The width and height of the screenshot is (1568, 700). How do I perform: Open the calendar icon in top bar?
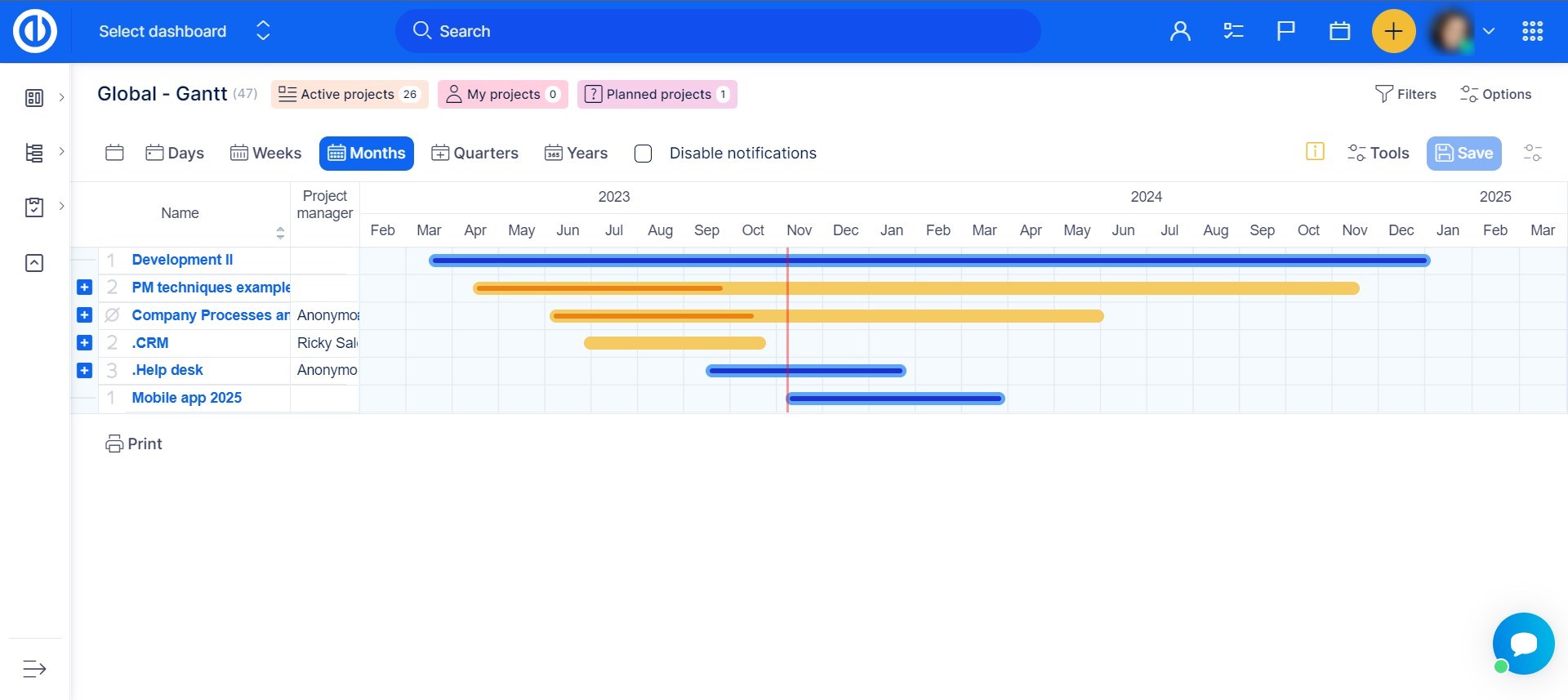(1339, 31)
